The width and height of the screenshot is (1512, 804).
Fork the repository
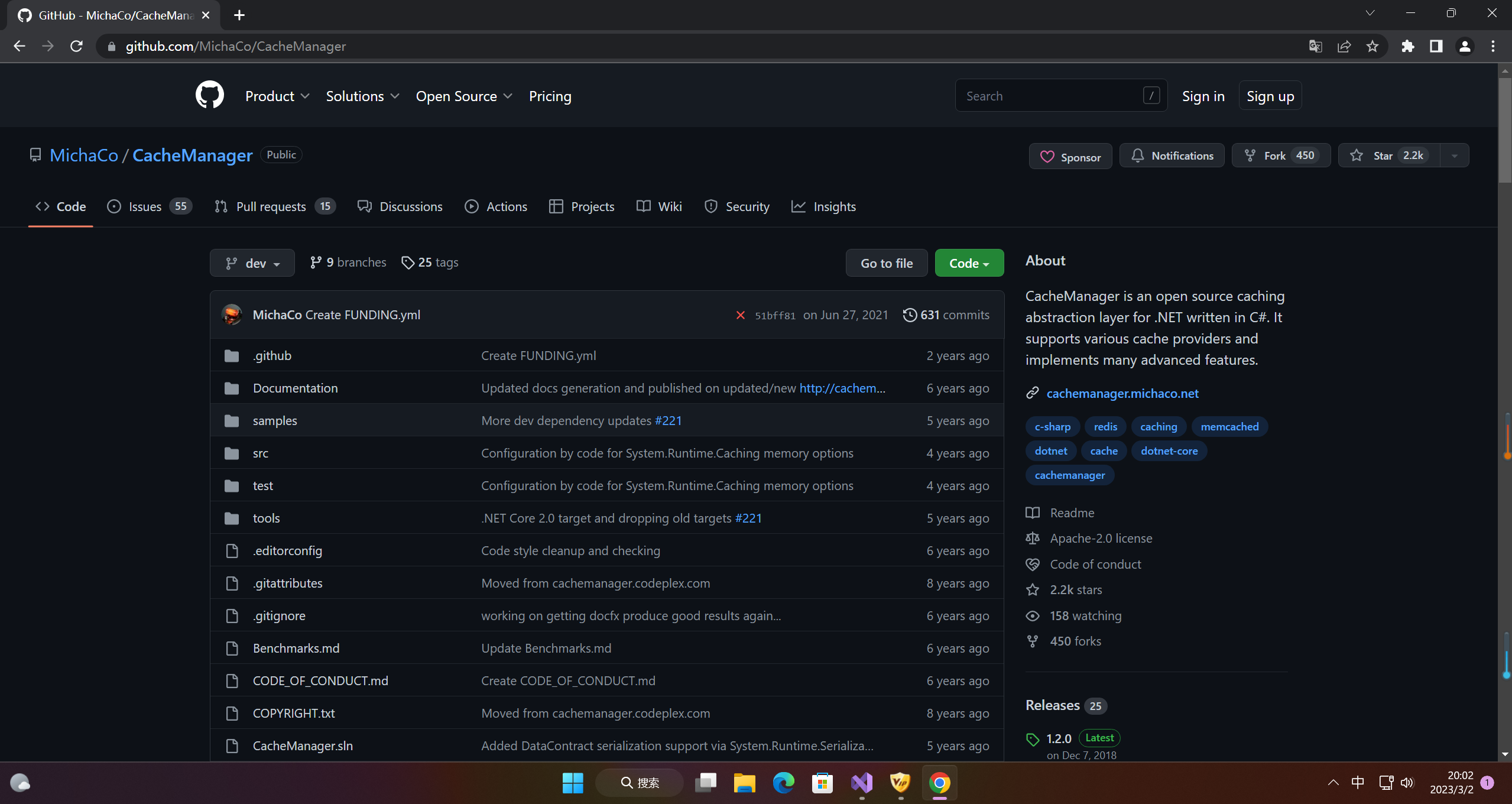point(1281,155)
